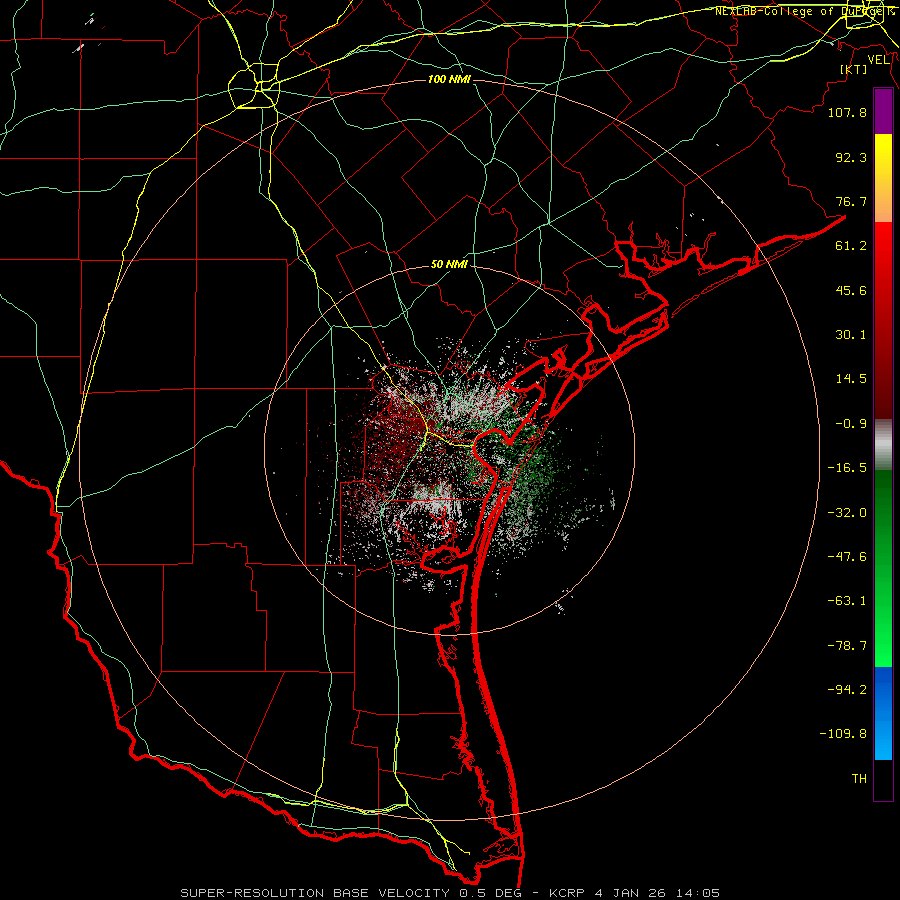This screenshot has height=900, width=900.
Task: Click the NEXLAB-College of DuPage watermark text
Action: click(805, 11)
